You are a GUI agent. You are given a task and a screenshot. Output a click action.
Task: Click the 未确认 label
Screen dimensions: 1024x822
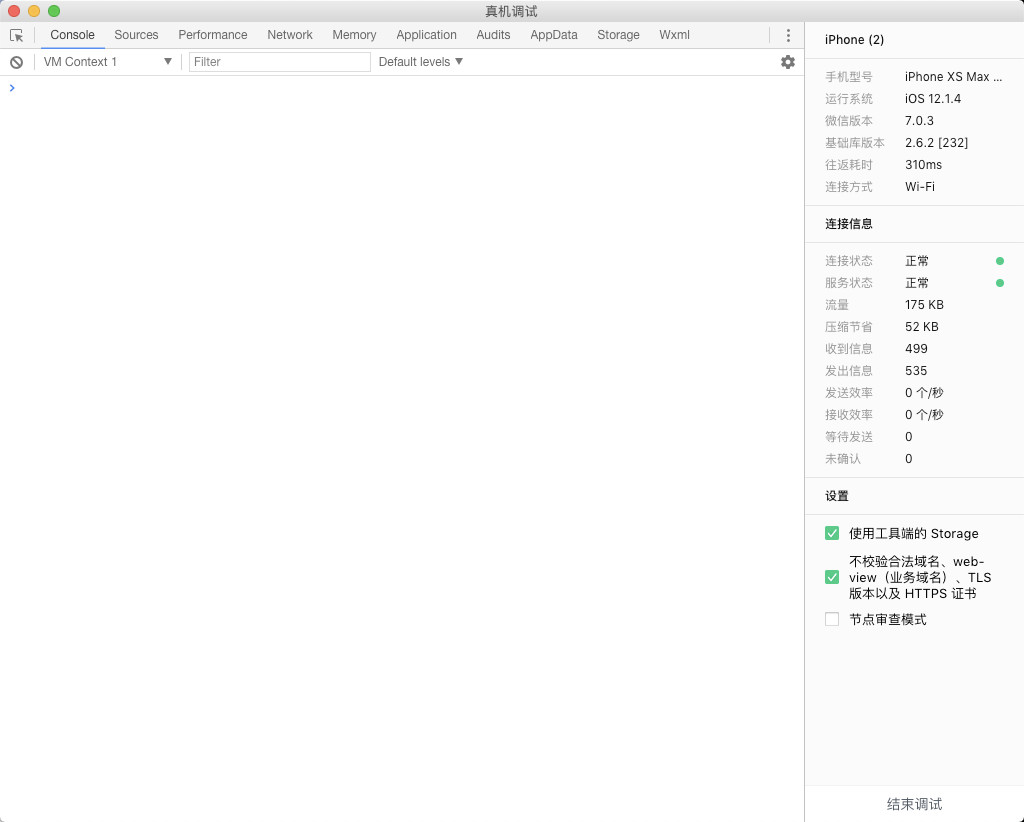(842, 459)
